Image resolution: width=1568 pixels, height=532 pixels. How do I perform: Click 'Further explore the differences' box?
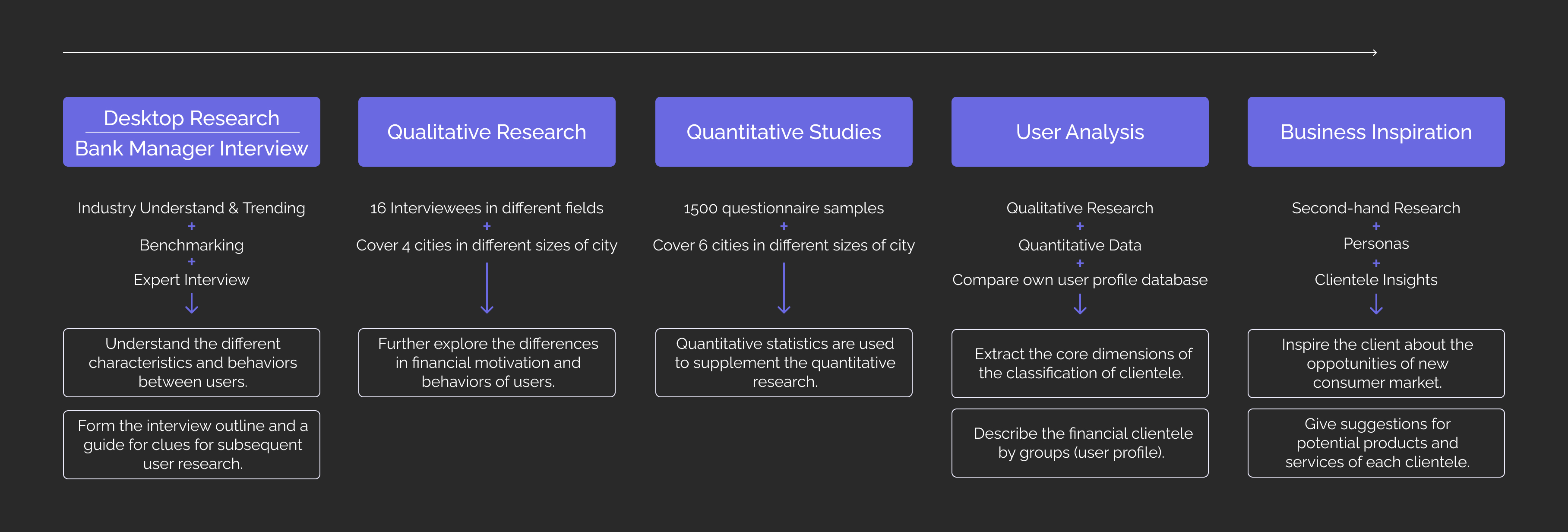click(x=487, y=363)
